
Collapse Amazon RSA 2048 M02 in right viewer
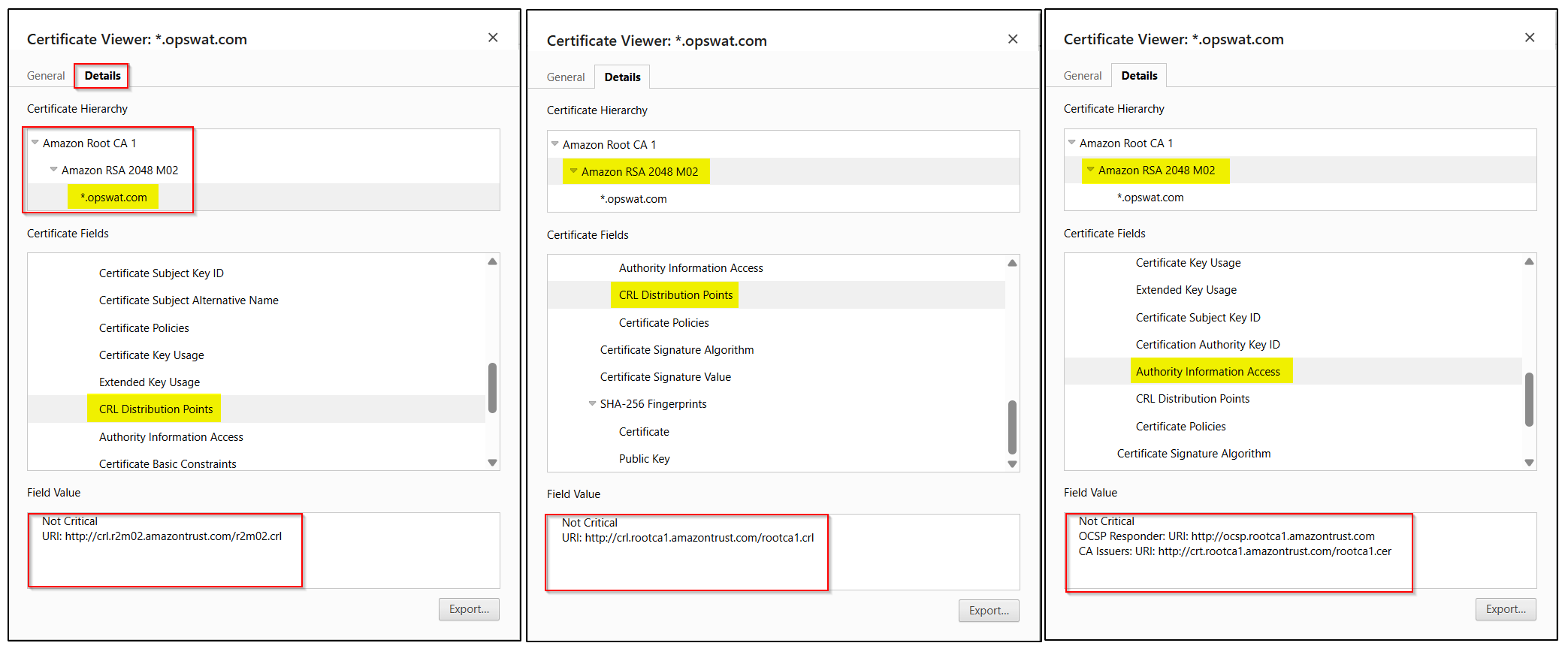click(1090, 169)
